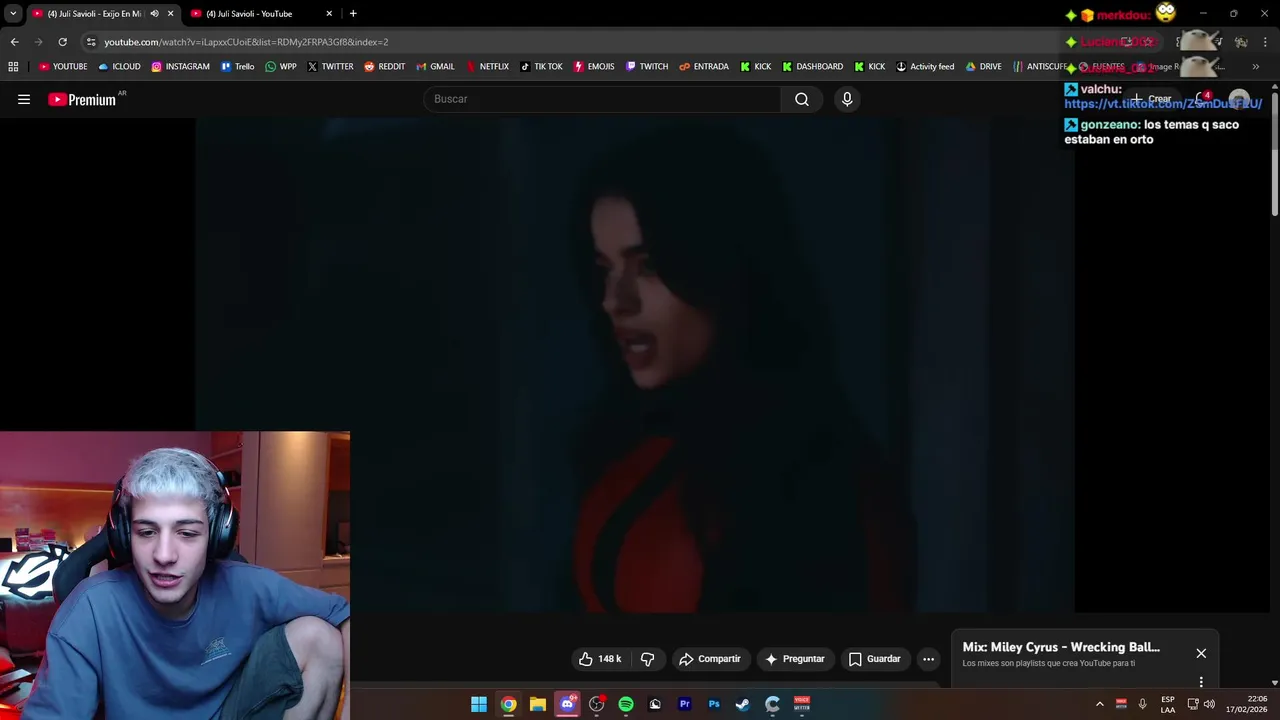Open the TIK TOK bookmark
Screen dimensions: 1280x720
click(x=541, y=67)
